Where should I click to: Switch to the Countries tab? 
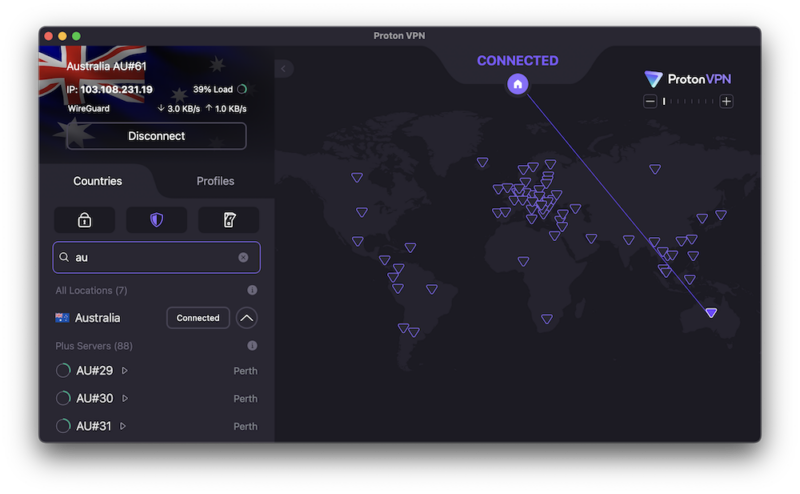pyautogui.click(x=97, y=181)
